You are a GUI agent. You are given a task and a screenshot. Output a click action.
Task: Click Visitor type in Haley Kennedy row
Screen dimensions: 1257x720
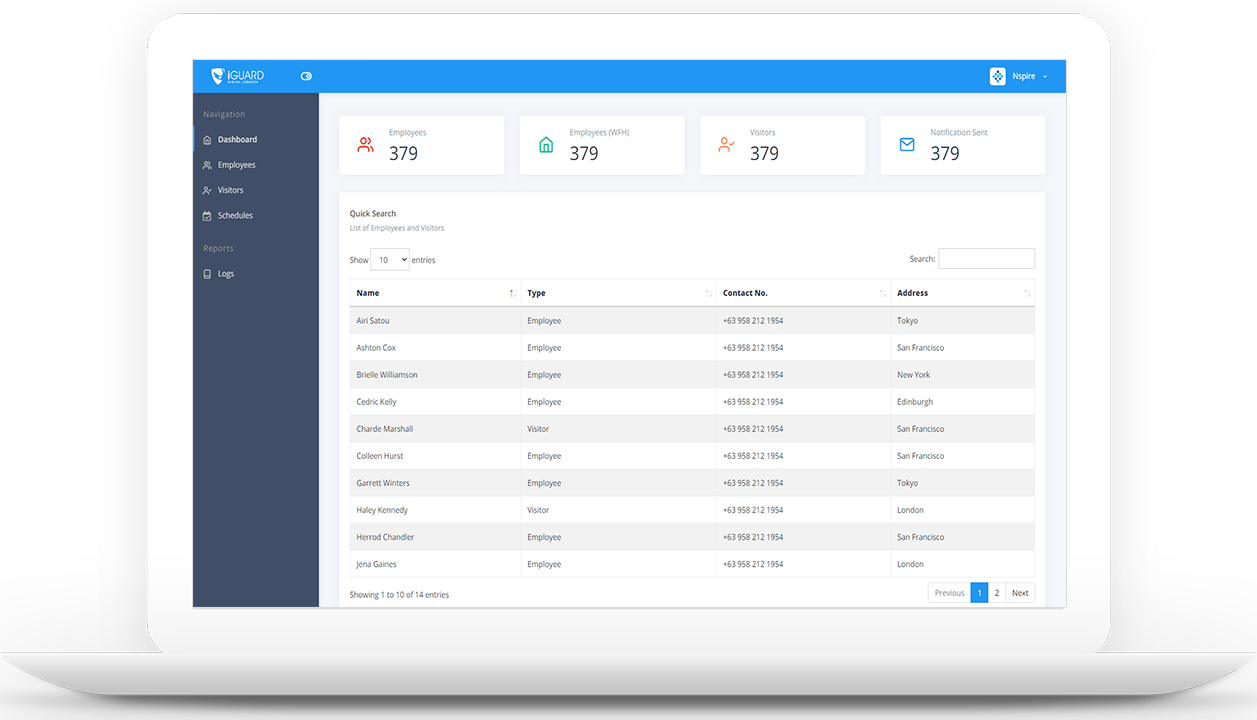538,510
